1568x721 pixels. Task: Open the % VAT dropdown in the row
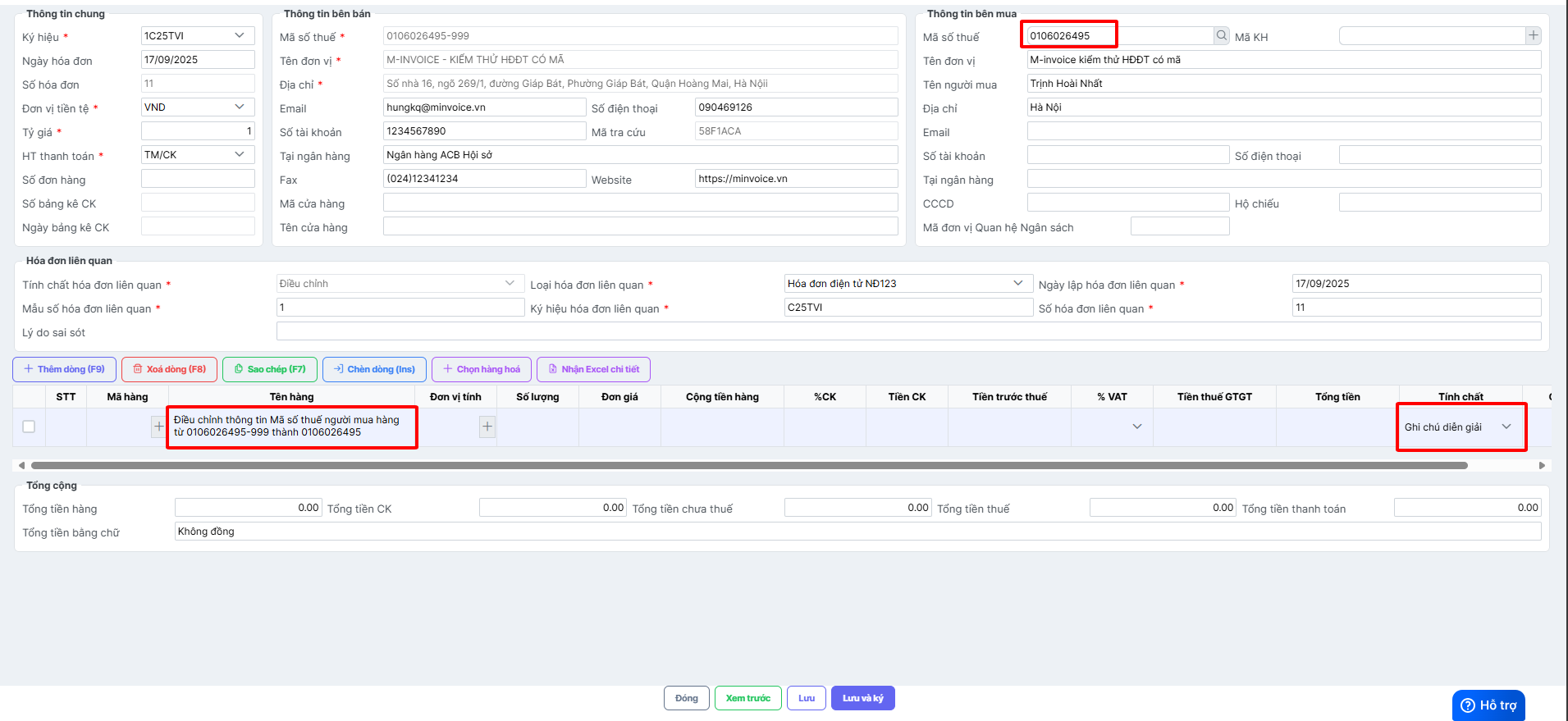[1136, 427]
